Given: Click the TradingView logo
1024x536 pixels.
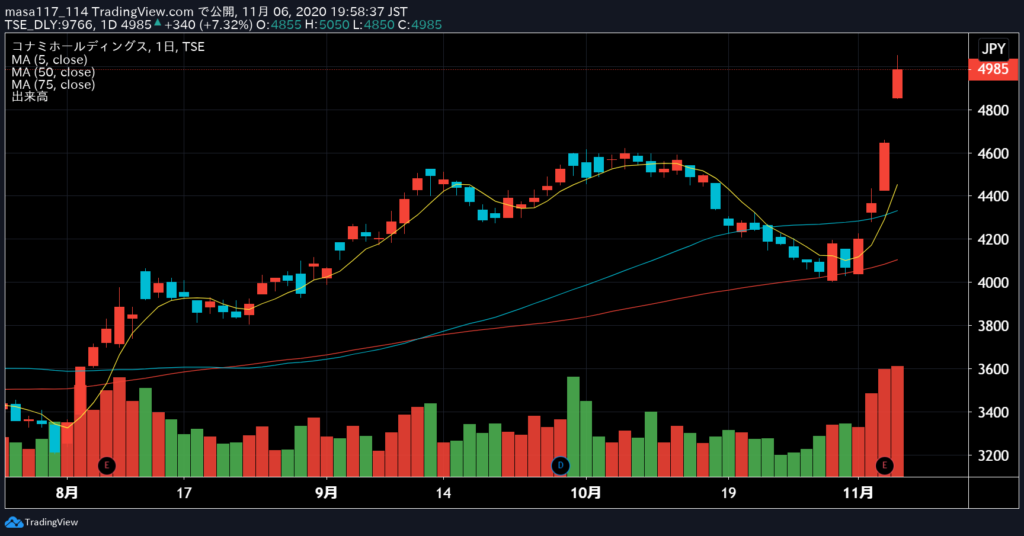Looking at the screenshot, I should (x=41, y=522).
